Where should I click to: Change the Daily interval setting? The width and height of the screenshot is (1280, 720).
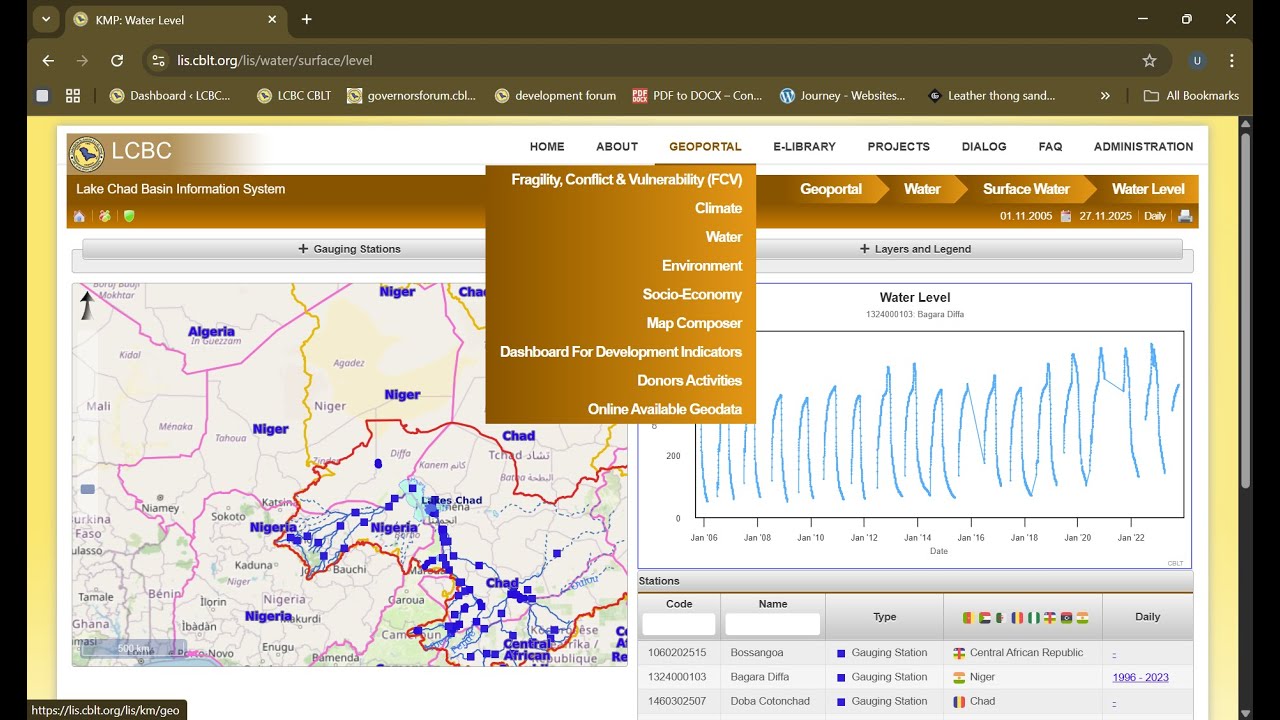[x=1155, y=216]
